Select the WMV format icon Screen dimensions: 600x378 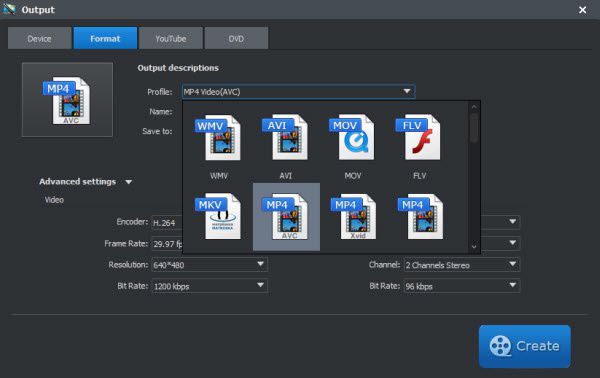click(218, 137)
